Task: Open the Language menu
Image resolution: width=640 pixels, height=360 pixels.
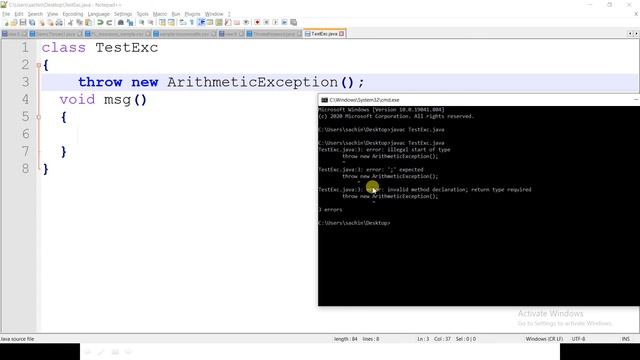Action: tap(98, 14)
